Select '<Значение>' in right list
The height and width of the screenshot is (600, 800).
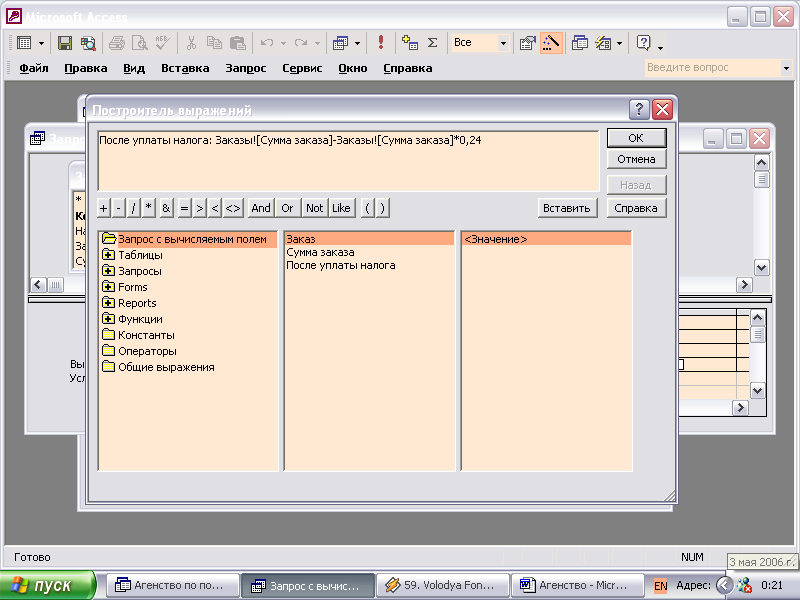pos(546,239)
